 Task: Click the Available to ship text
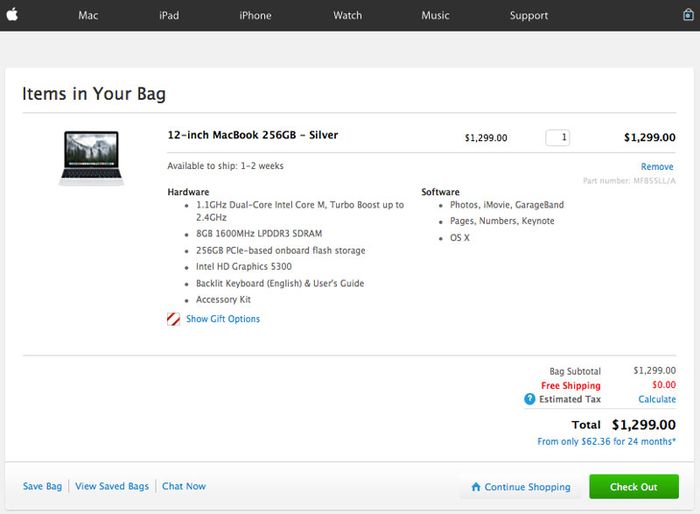[225, 166]
